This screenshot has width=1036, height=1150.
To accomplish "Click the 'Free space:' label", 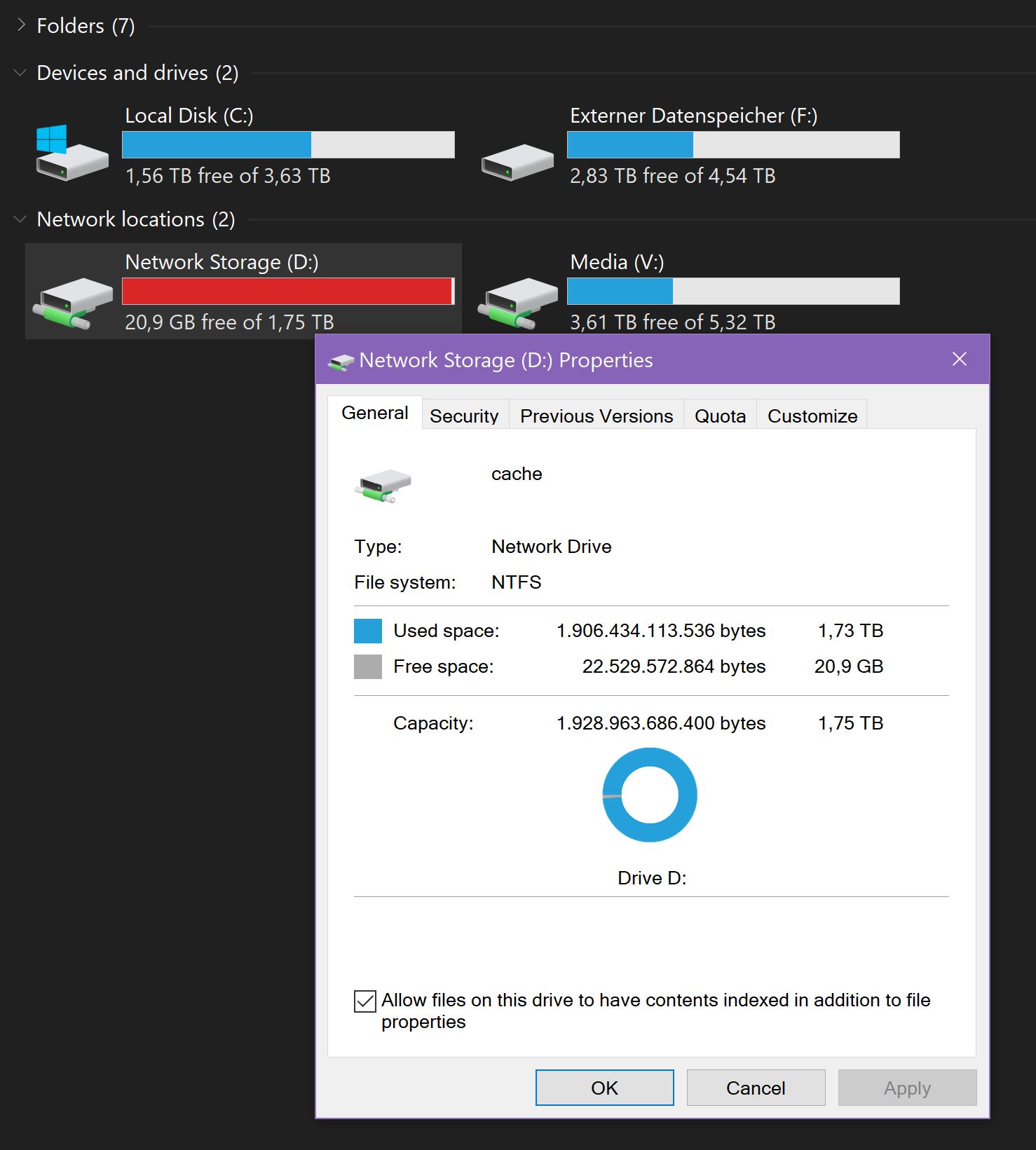I will click(444, 666).
